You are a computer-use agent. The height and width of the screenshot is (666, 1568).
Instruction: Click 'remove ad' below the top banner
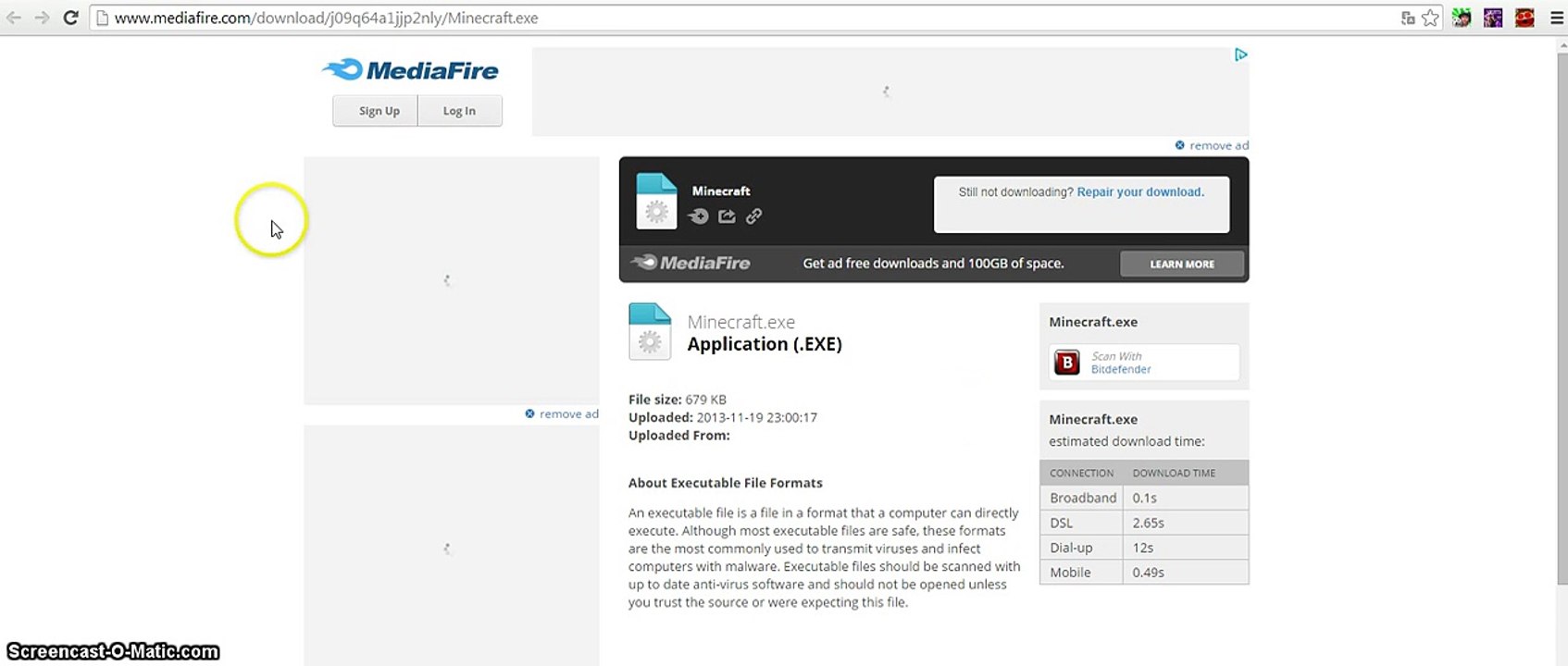1212,145
